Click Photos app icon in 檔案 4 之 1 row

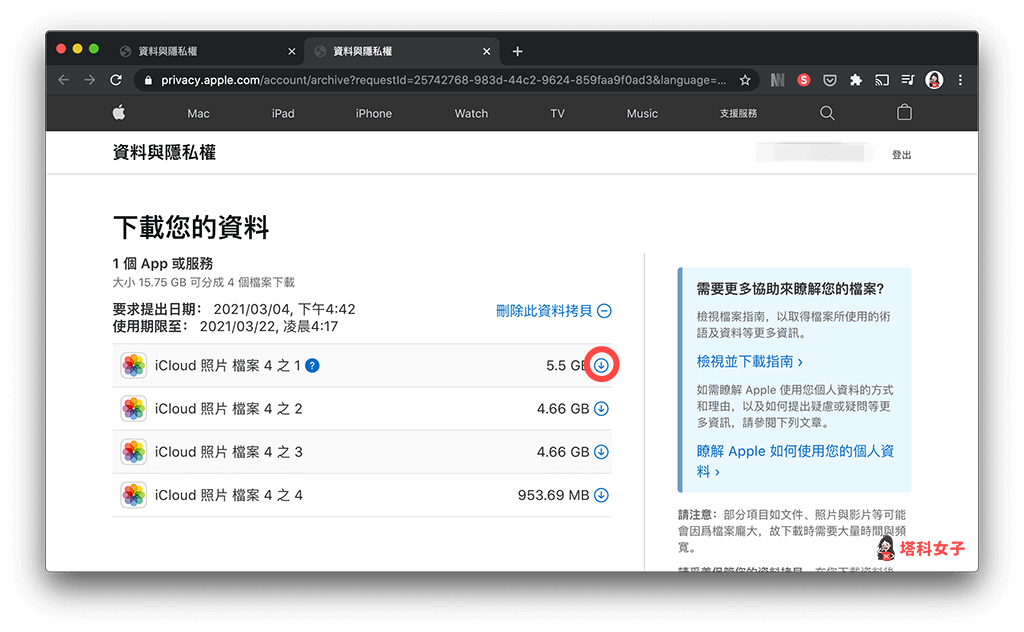coord(134,366)
